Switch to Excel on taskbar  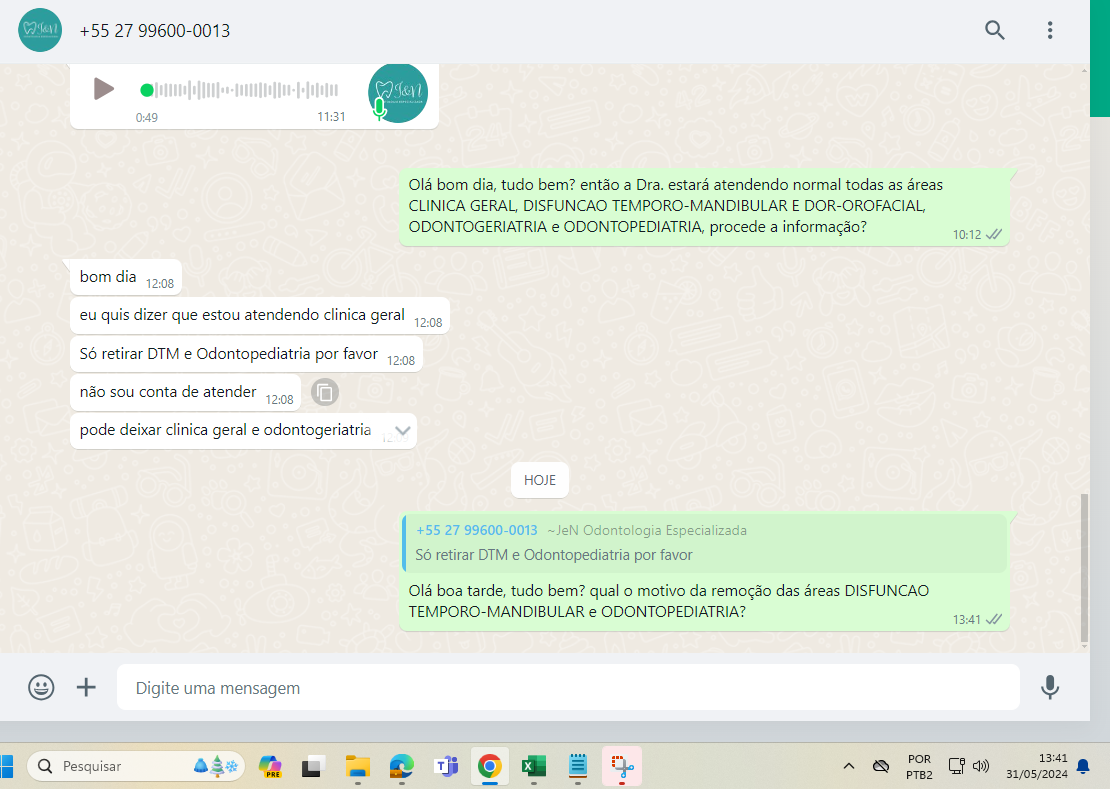534,766
